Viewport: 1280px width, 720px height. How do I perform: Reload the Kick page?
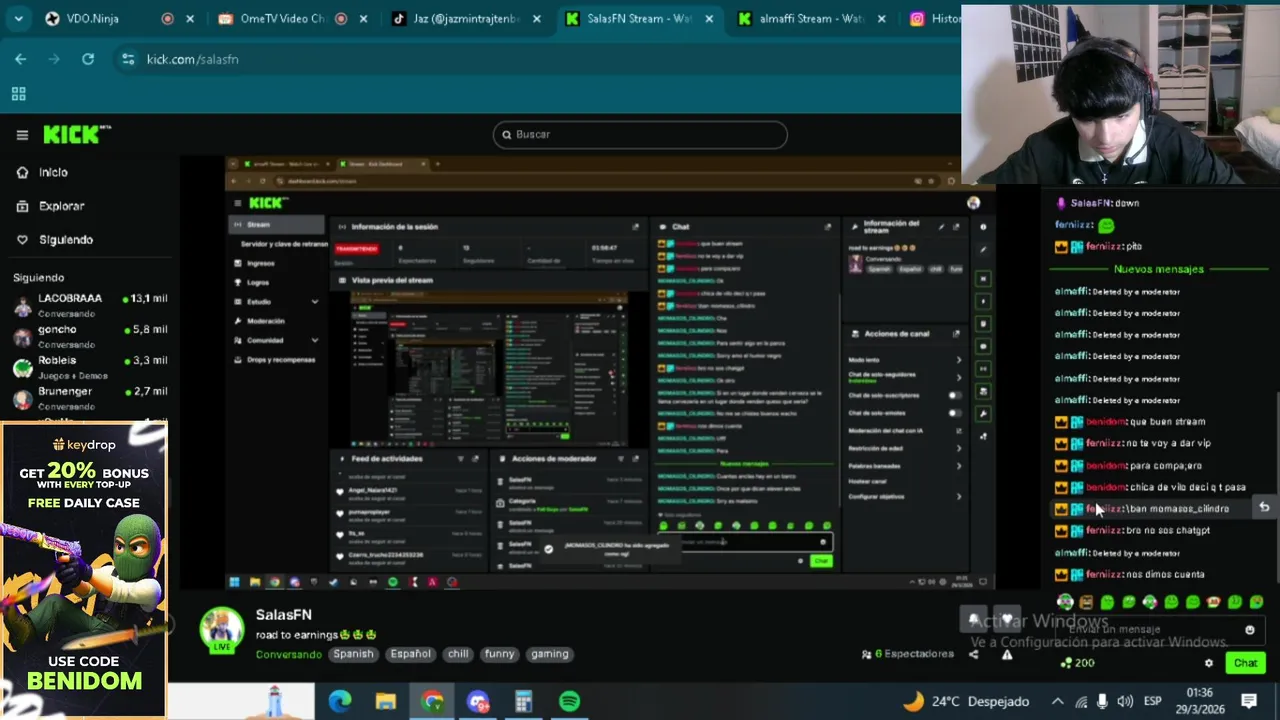pos(88,59)
